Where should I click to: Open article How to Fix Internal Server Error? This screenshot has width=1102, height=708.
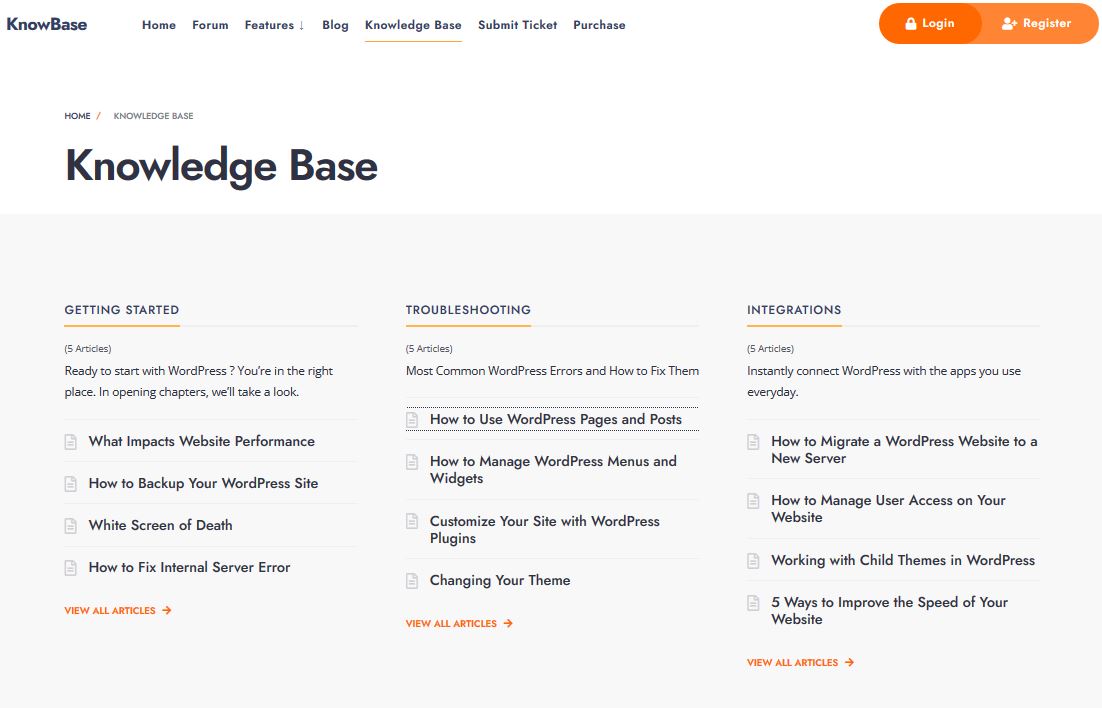189,567
